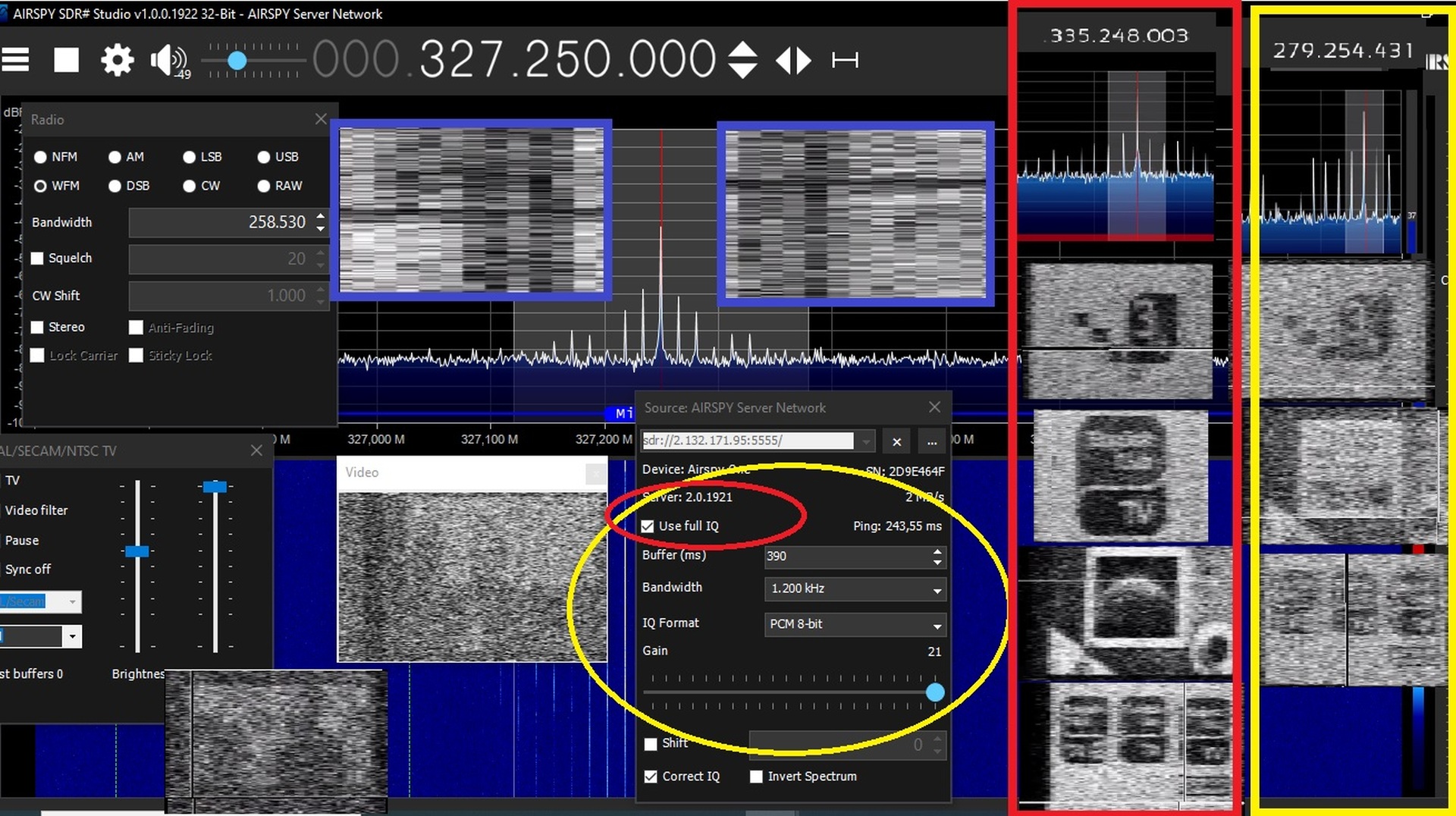Expand the server address dropdown arrow
1456x816 pixels.
866,441
